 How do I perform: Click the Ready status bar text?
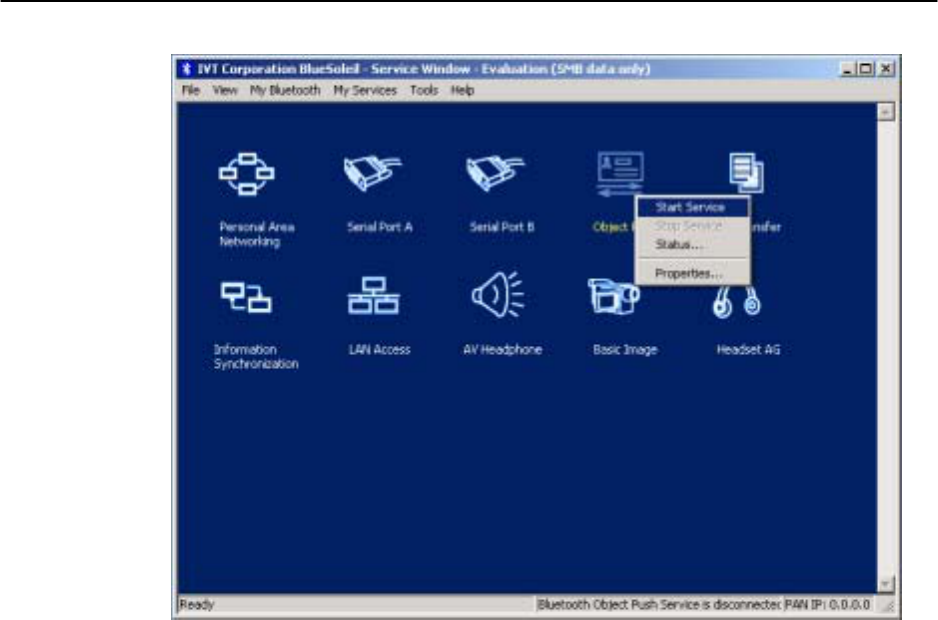pyautogui.click(x=197, y=604)
